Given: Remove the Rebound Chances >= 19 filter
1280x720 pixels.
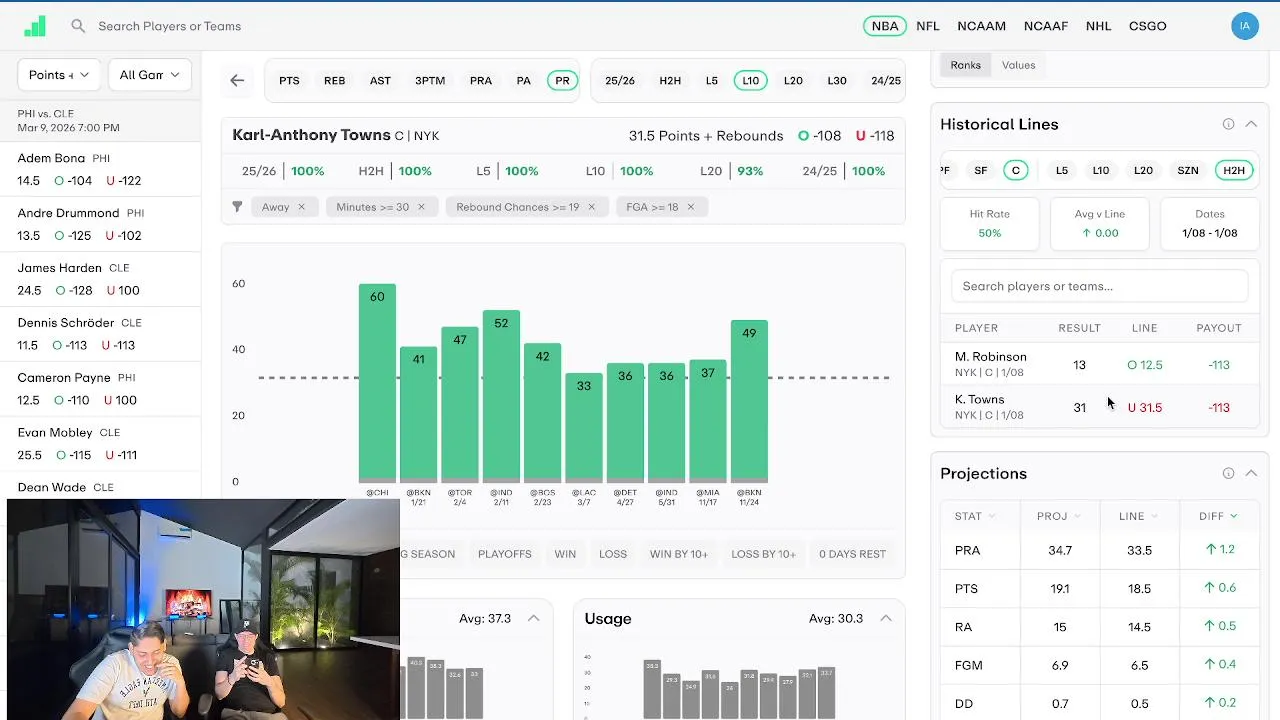Looking at the screenshot, I should (x=591, y=207).
